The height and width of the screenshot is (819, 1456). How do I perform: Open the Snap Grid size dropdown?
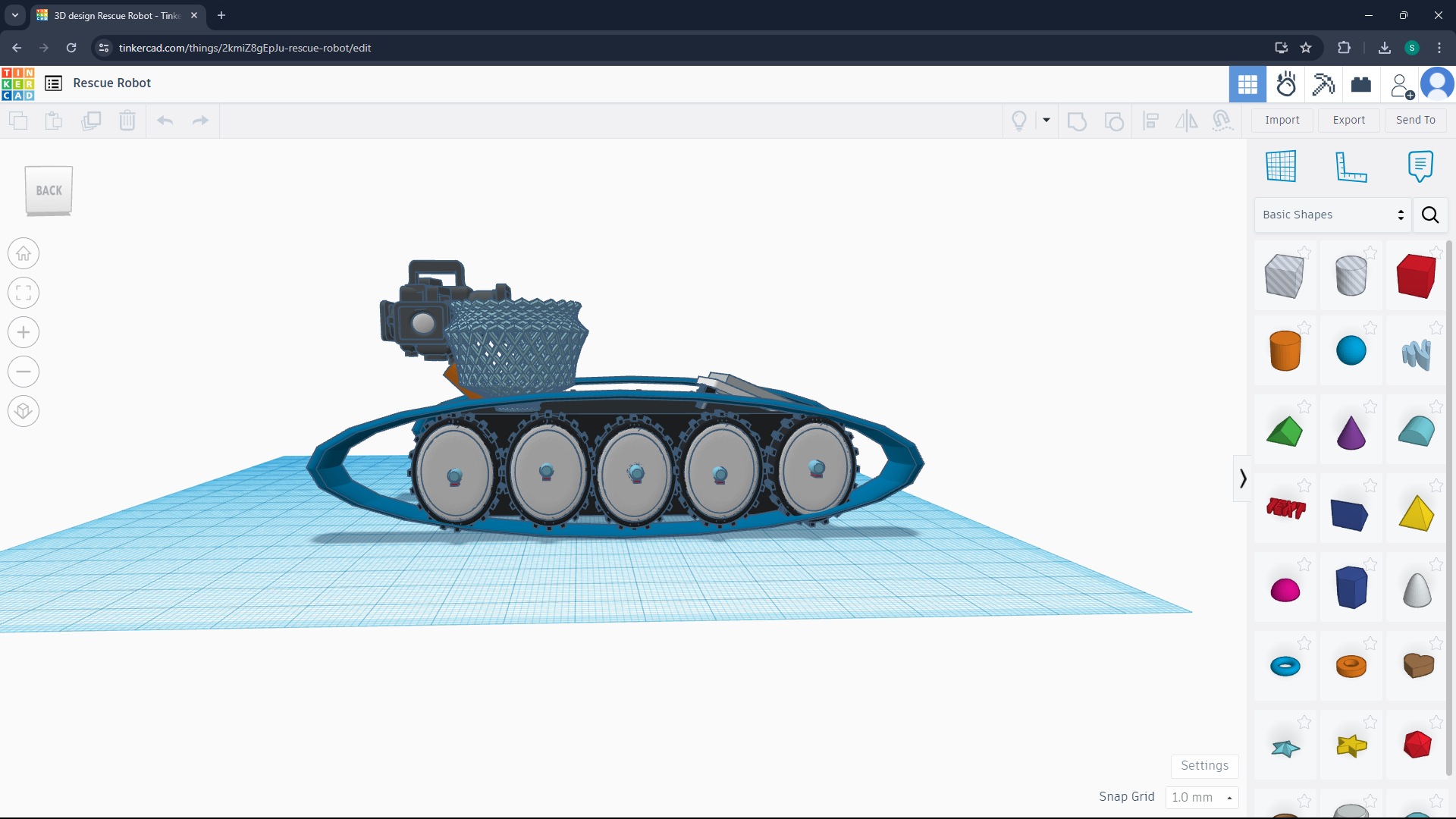1201,797
